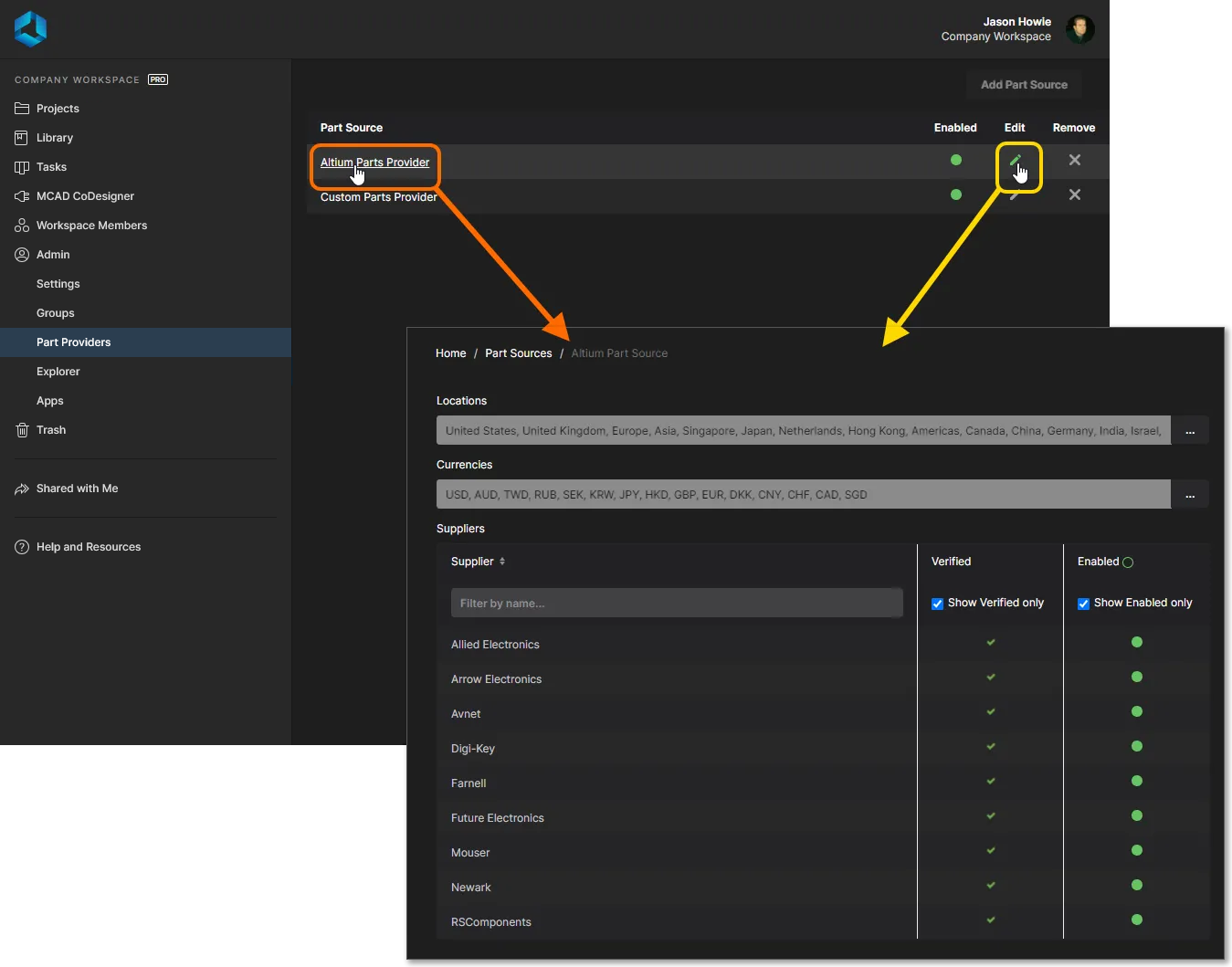
Task: Open MCAD CoDesigner in the sidebar
Action: [85, 196]
